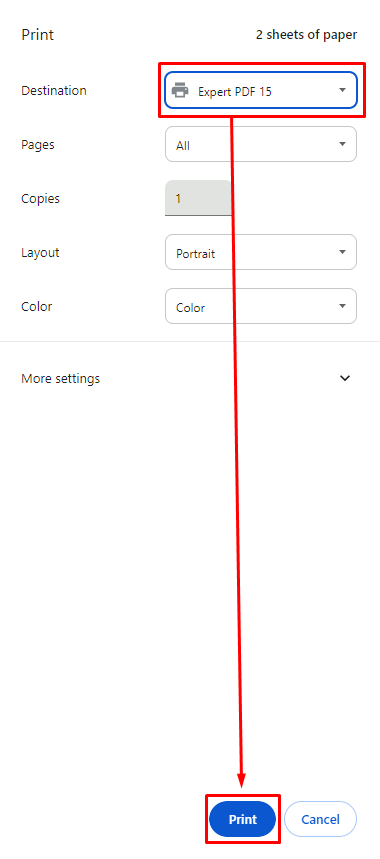Click the Destination dropdown arrow
Screen dimensions: 380x859
342,90
